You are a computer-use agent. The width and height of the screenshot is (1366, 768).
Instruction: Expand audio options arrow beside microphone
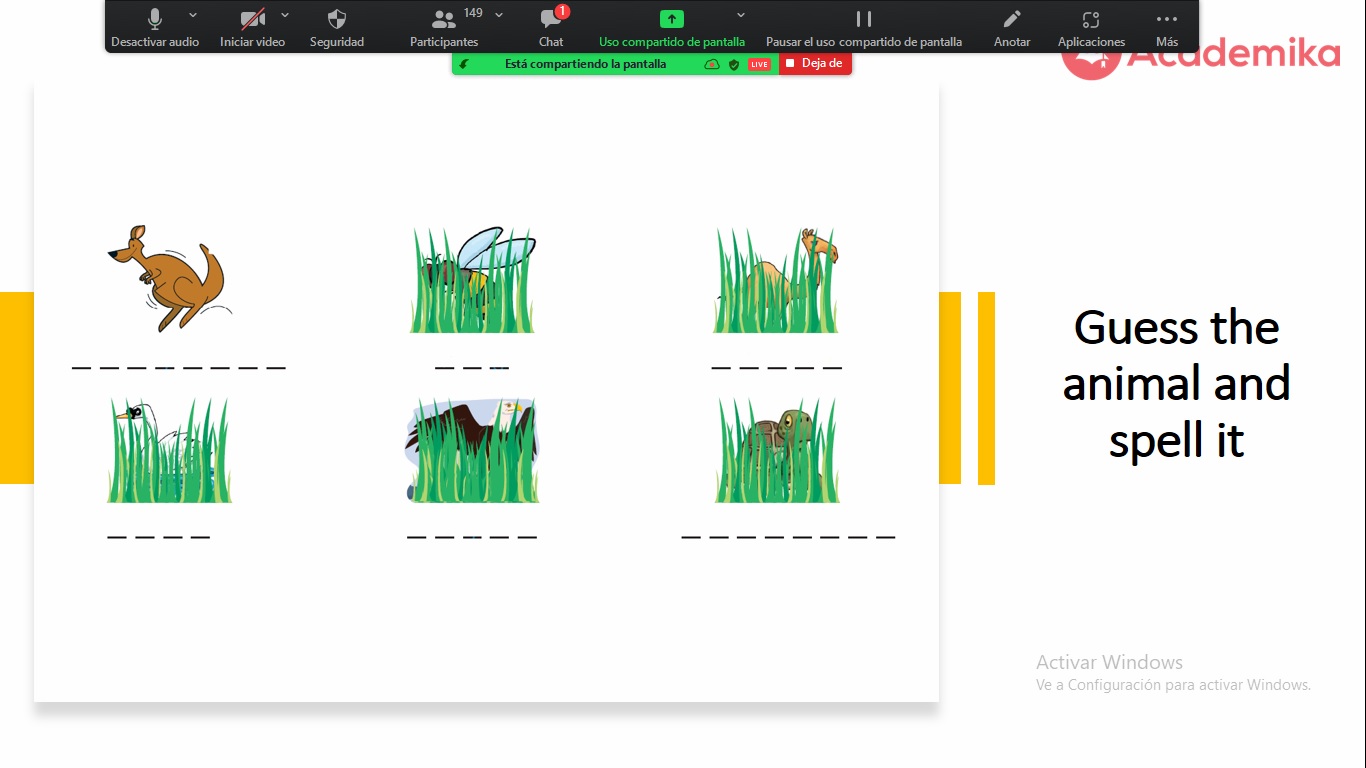pyautogui.click(x=193, y=15)
